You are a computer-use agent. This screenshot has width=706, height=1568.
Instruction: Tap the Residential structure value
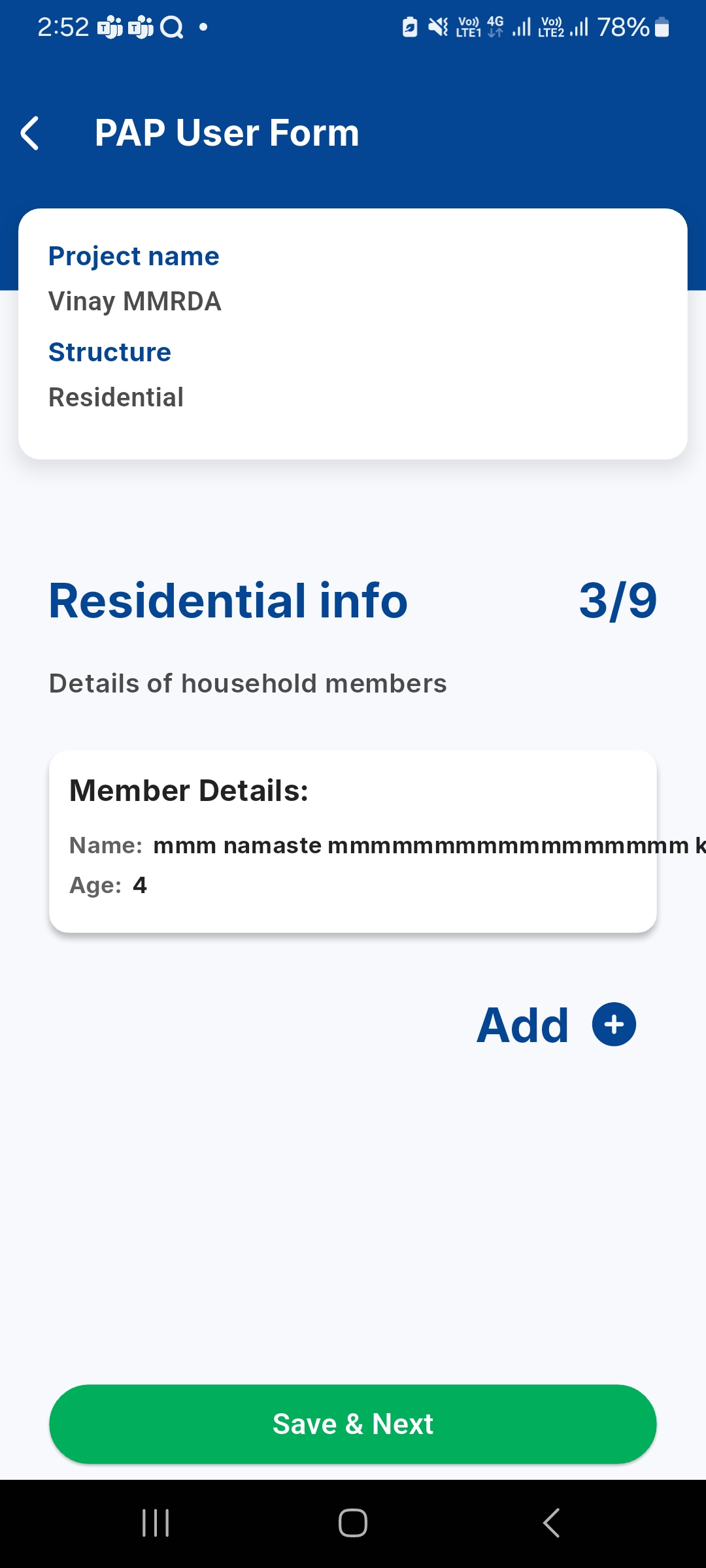(x=116, y=397)
